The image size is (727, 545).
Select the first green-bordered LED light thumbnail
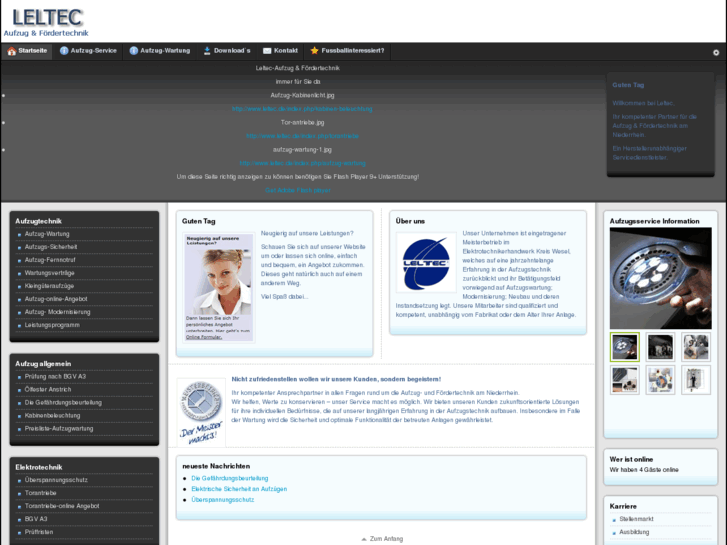625,347
